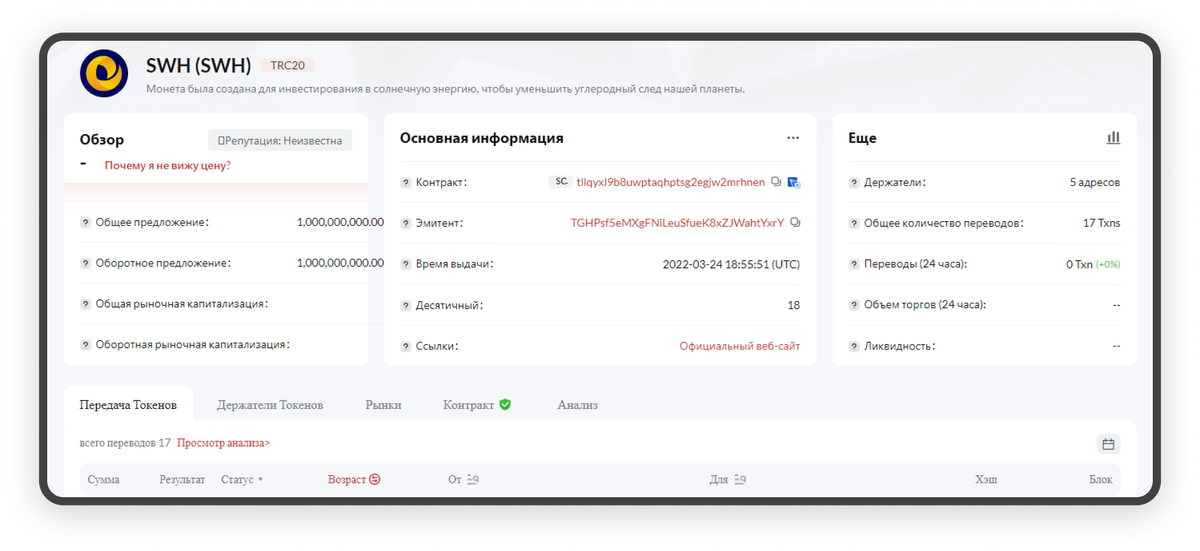Click the Блок column header
The image size is (1200, 551).
(x=1101, y=480)
